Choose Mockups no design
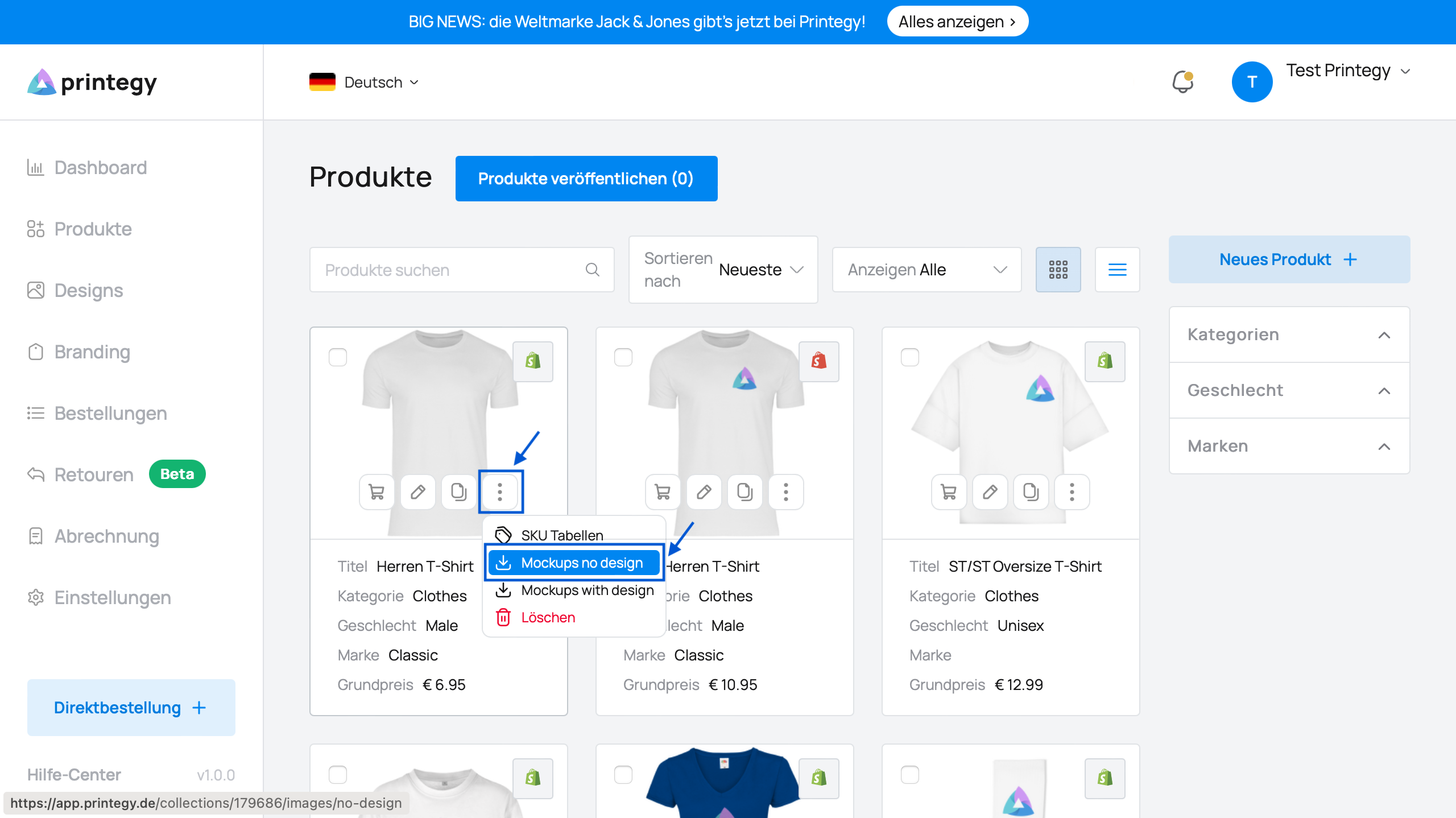Image resolution: width=1456 pixels, height=818 pixels. [x=574, y=563]
